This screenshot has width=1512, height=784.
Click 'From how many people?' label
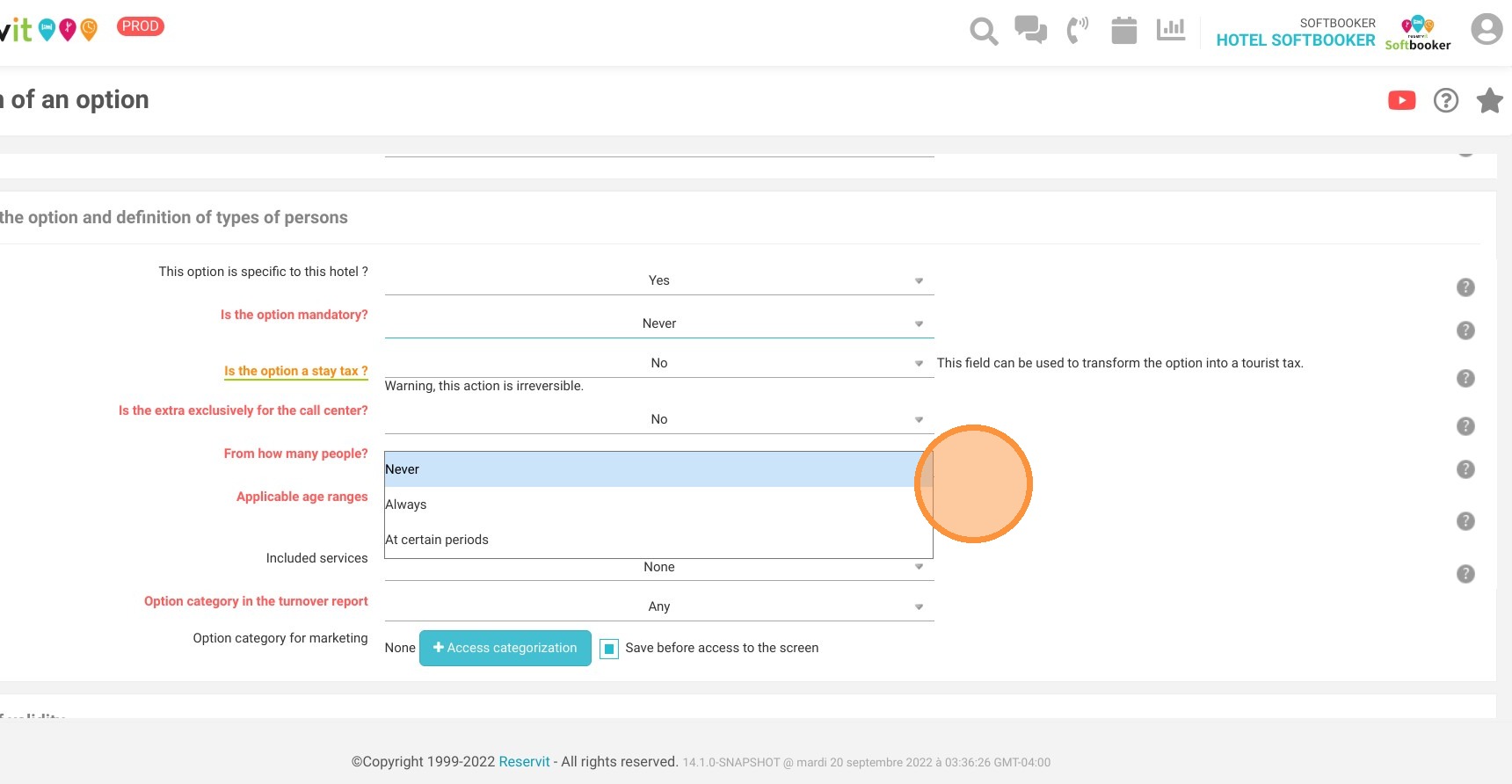tap(295, 454)
